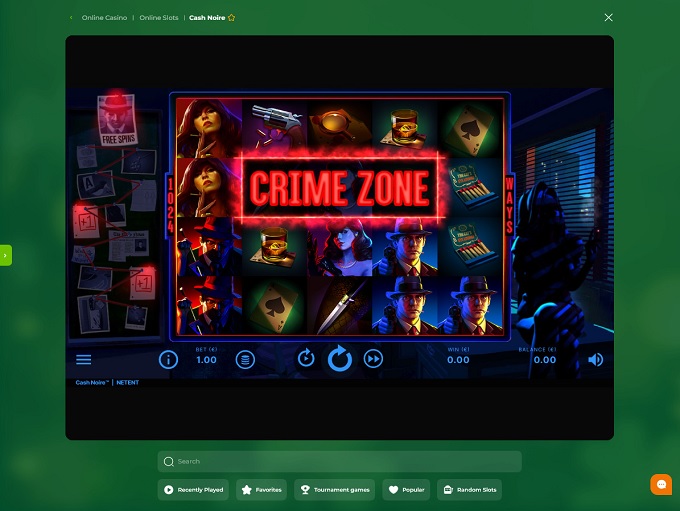Close the game window

tap(608, 17)
